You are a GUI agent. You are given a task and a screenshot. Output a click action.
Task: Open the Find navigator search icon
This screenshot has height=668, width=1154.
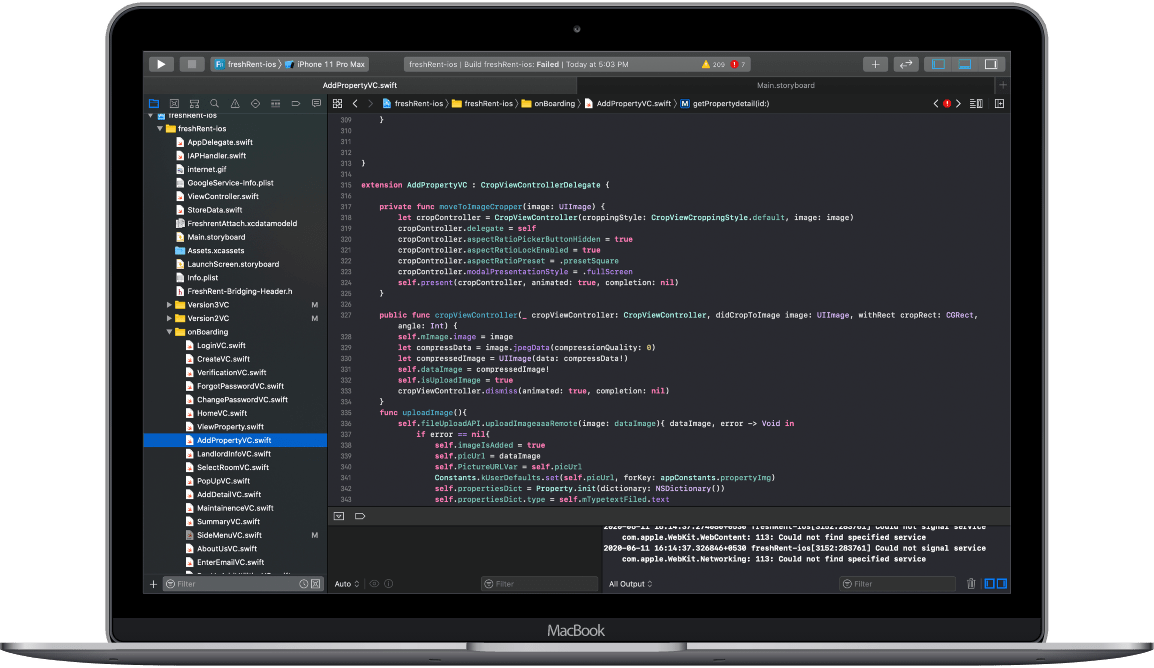click(x=214, y=103)
